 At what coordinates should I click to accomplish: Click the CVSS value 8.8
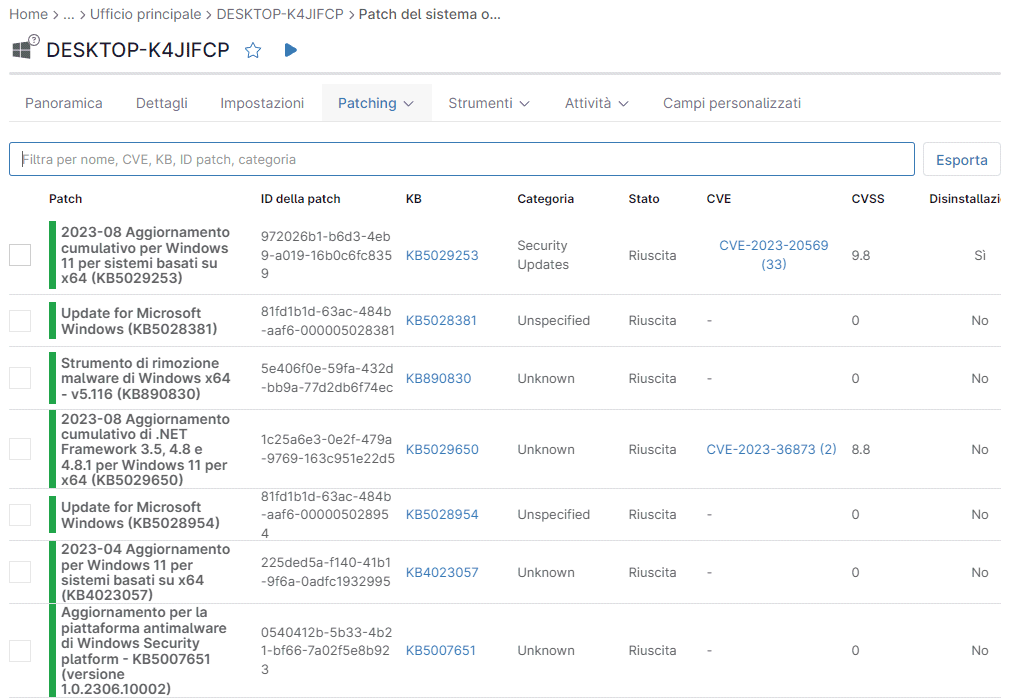point(861,450)
